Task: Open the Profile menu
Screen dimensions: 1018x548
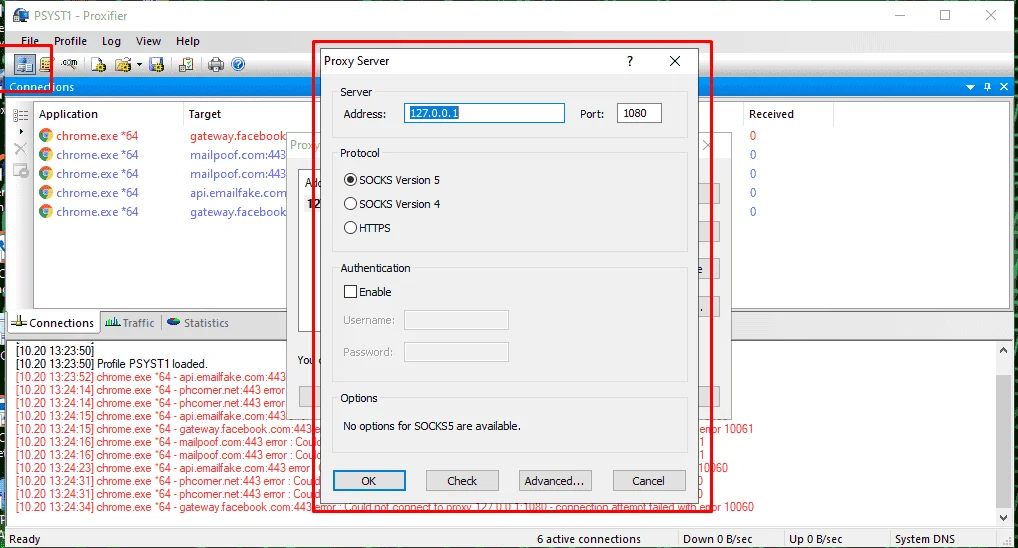Action: [x=70, y=41]
